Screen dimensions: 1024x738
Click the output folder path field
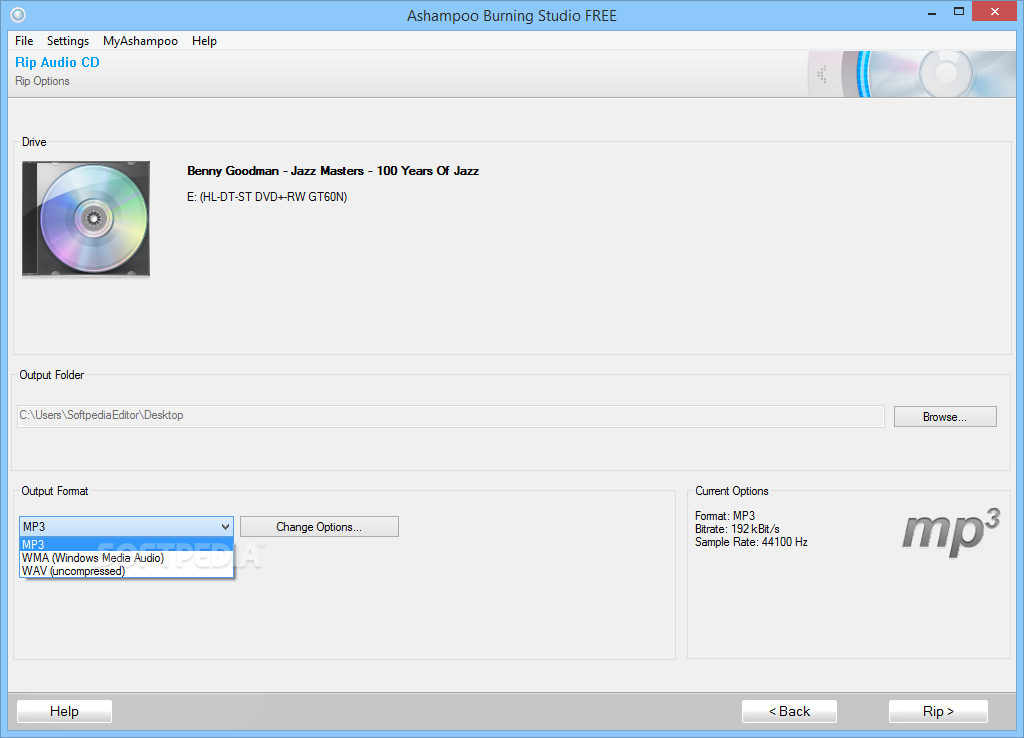click(451, 416)
